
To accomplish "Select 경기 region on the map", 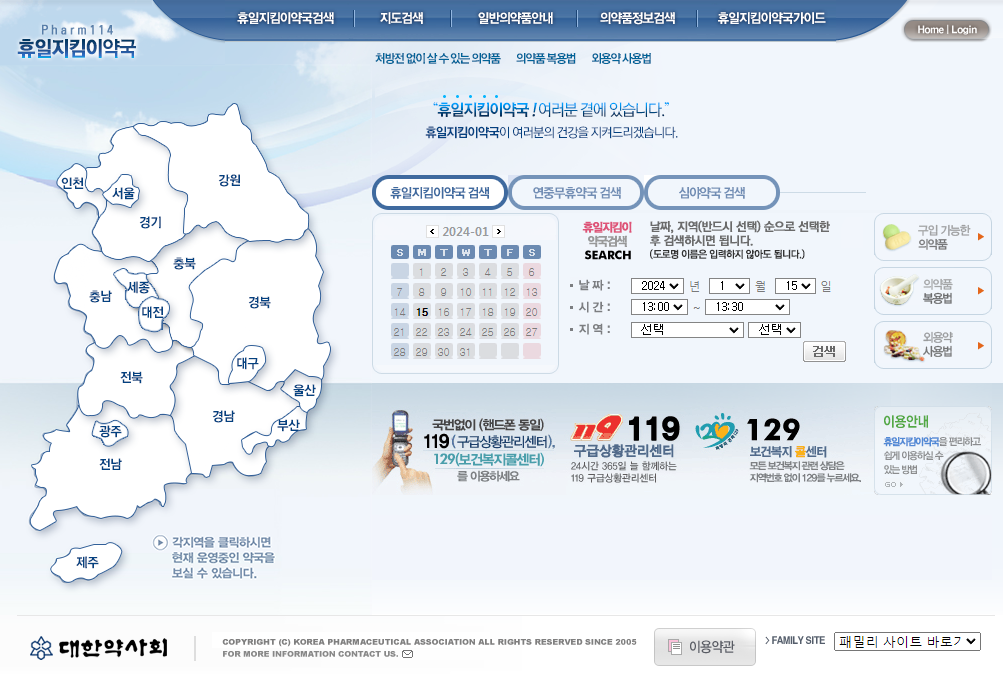I will coord(150,222).
